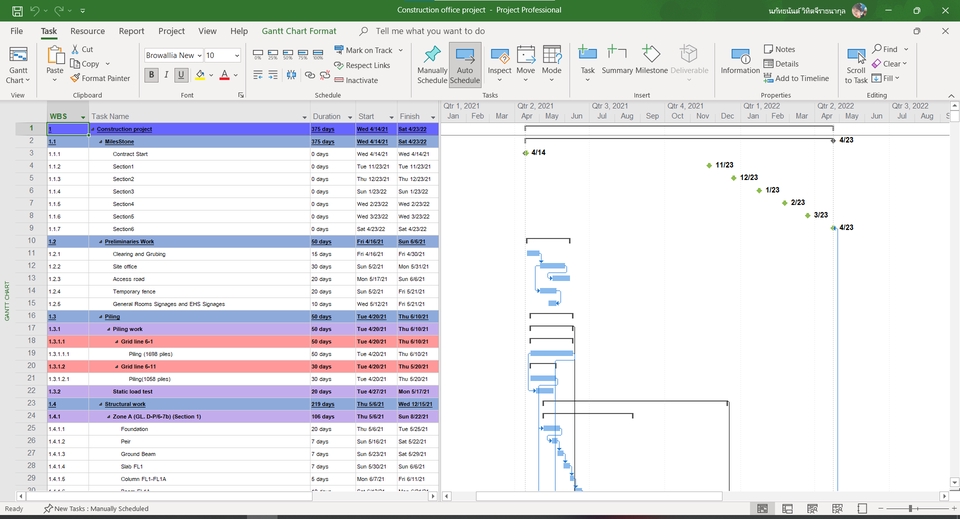Open task Information dialog
Screen dimensions: 960x519
click(740, 61)
